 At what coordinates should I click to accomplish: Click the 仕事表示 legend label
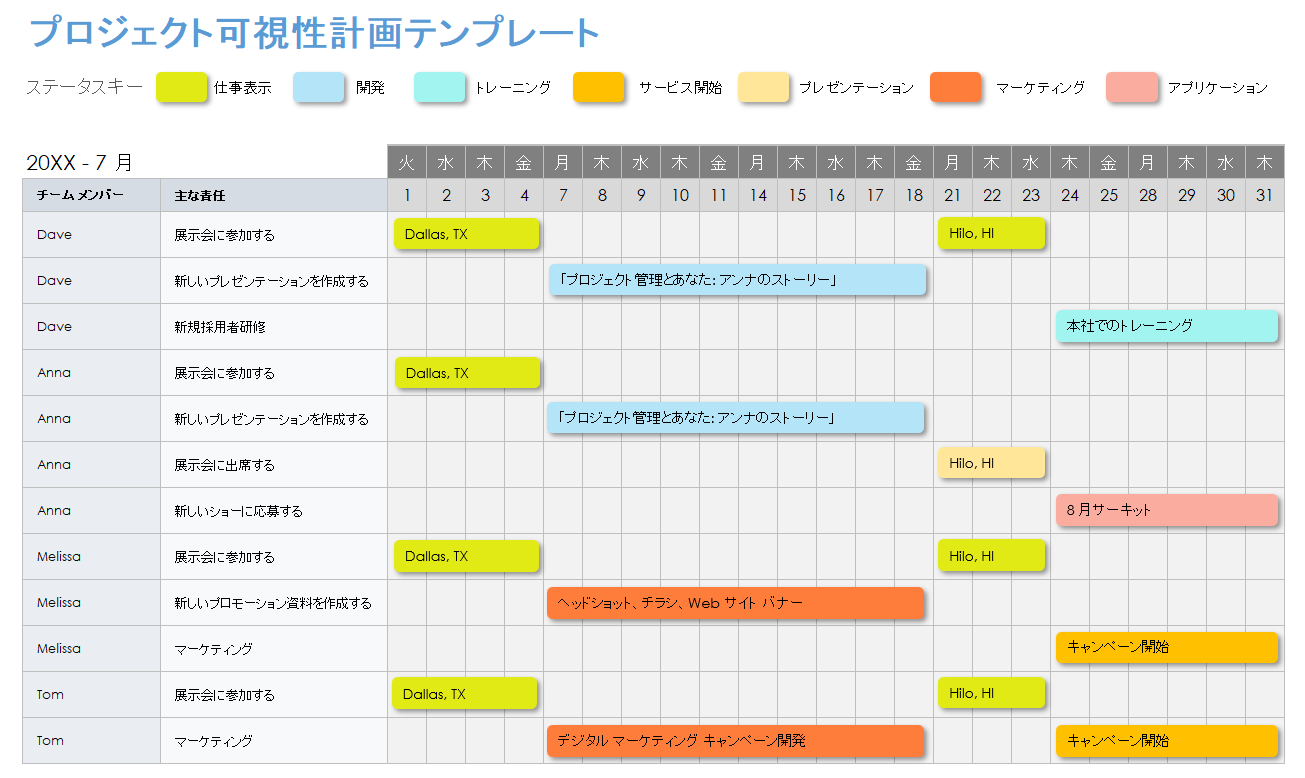[x=243, y=88]
